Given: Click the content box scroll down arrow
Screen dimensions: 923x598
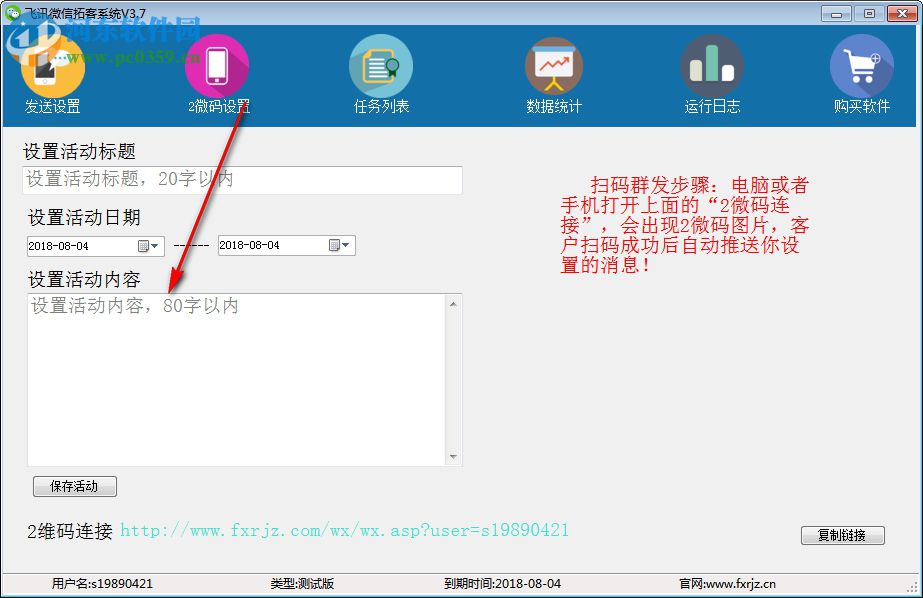Looking at the screenshot, I should [453, 457].
